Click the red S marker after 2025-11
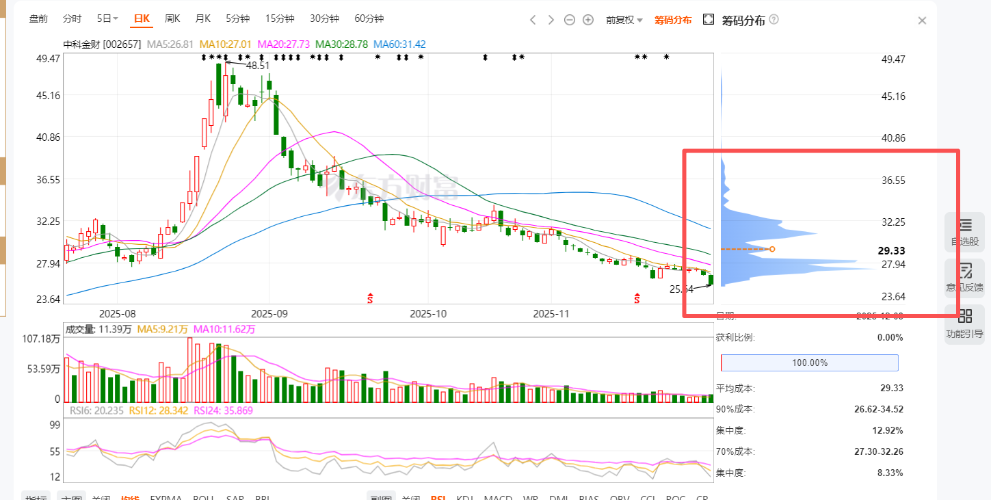This screenshot has height=500, width=991. coord(637,296)
